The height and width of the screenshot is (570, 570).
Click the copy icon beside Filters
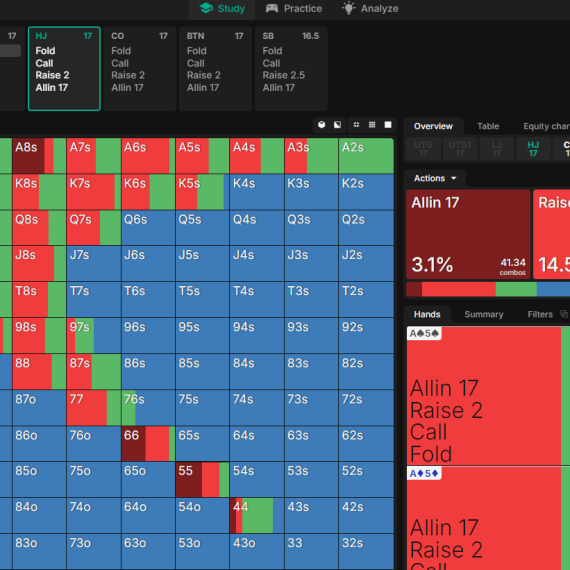[x=564, y=314]
